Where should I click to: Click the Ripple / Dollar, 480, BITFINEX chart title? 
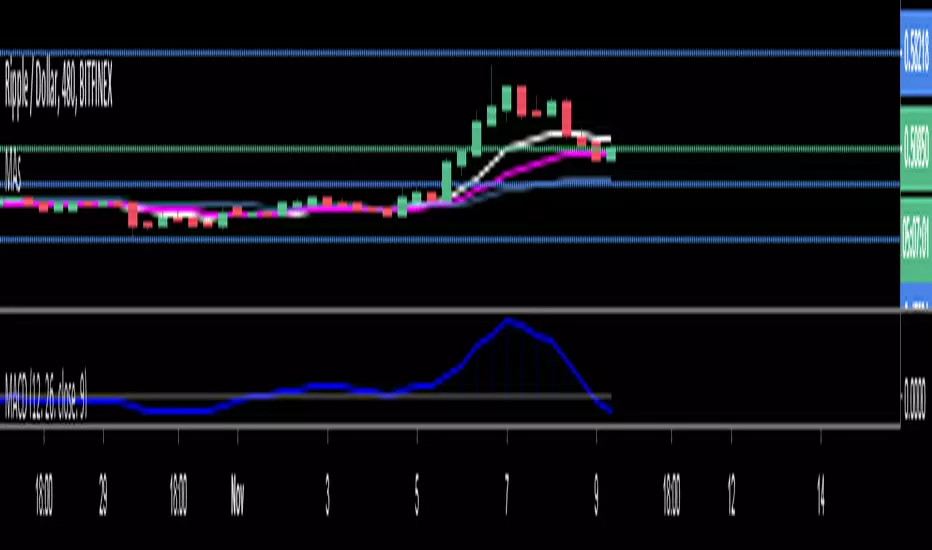[x=58, y=89]
